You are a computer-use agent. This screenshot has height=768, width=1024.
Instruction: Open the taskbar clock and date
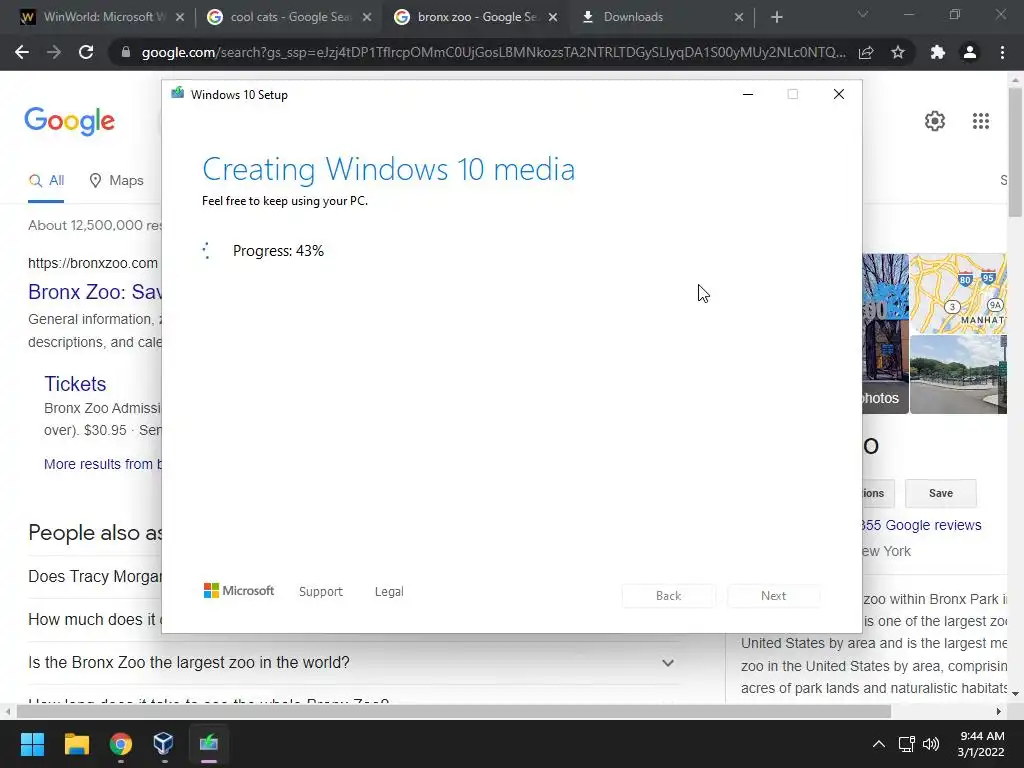pyautogui.click(x=981, y=744)
